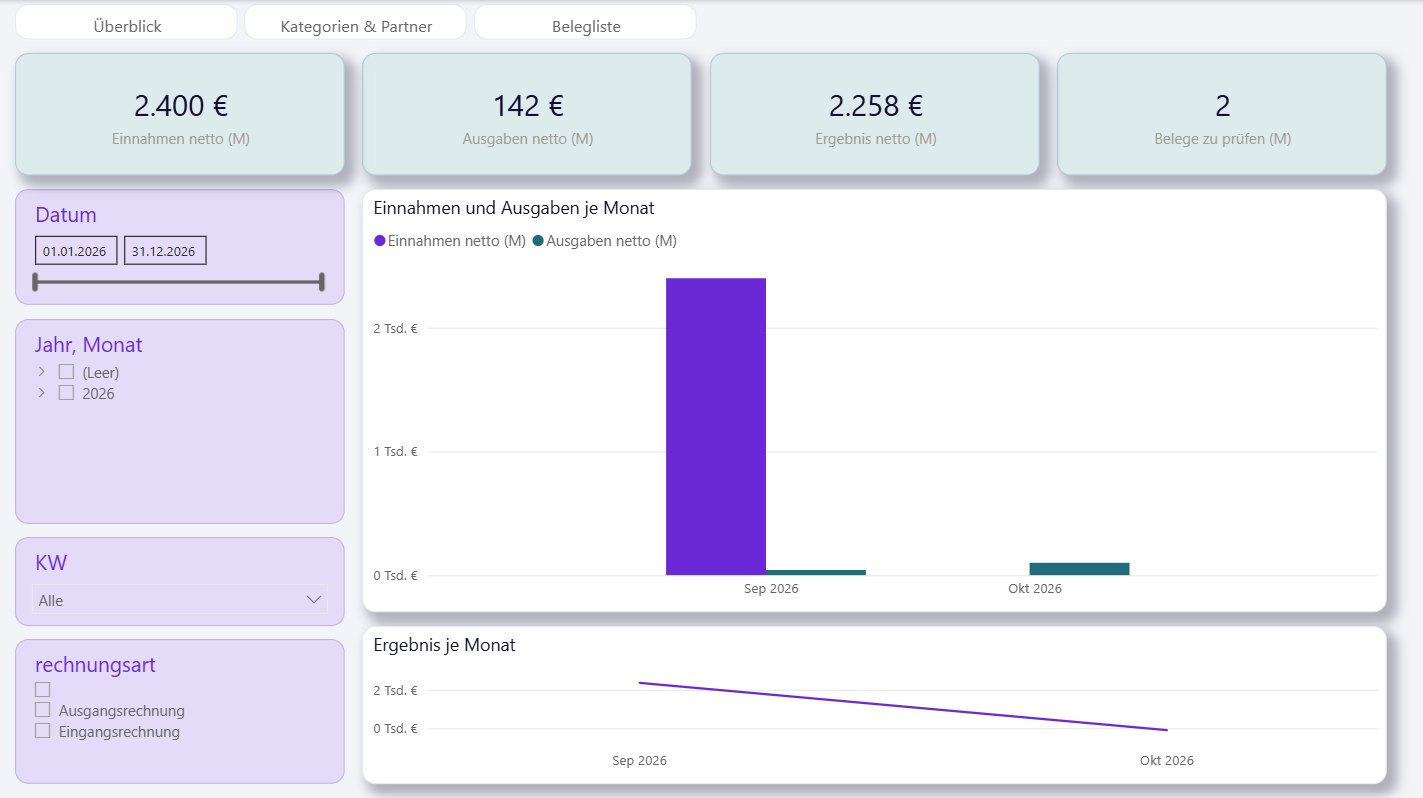Select the purple Einnahmen bar for Sep 2026
Screen dimensions: 1423x798
716,427
